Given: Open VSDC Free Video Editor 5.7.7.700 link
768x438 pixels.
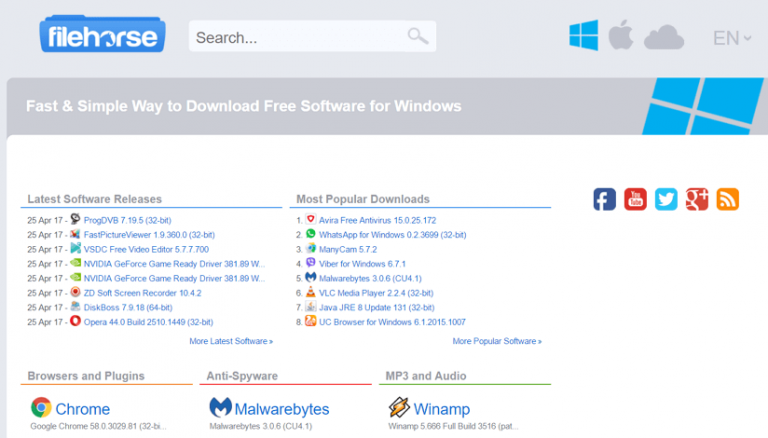Looking at the screenshot, I should 146,249.
